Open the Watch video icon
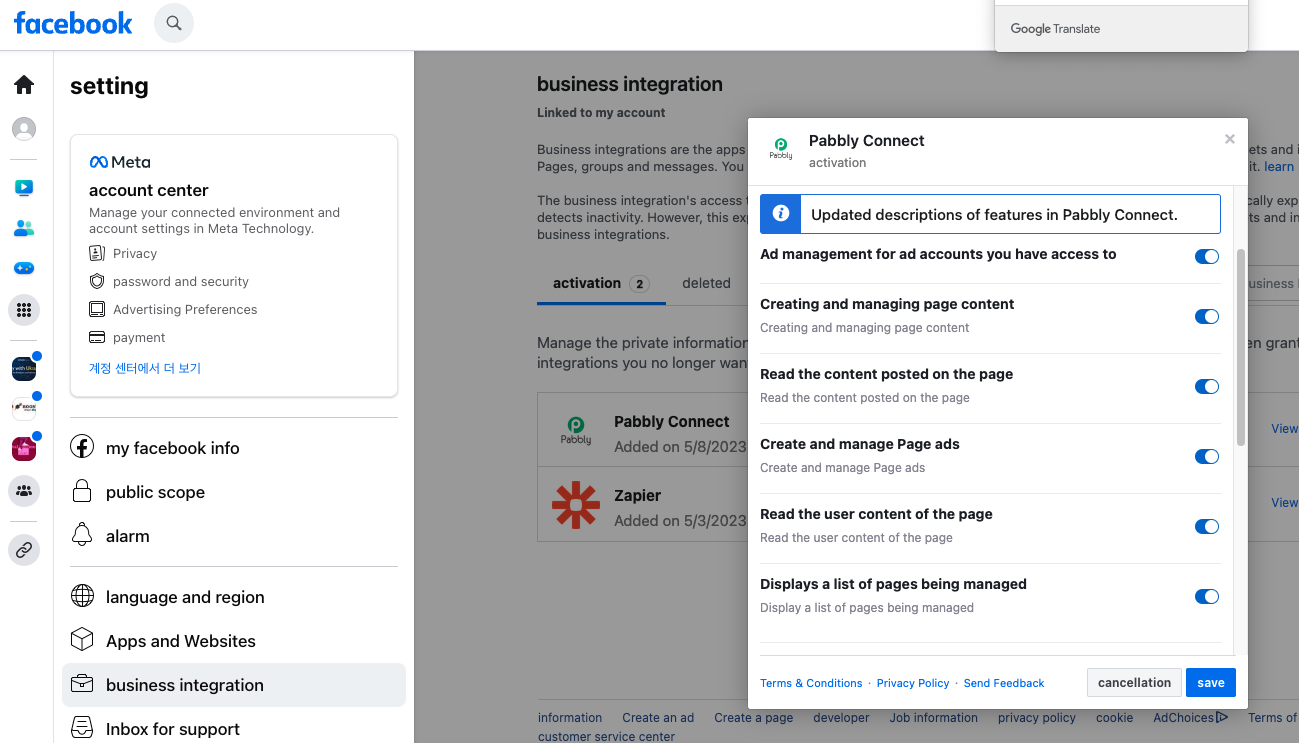1299x743 pixels. [24, 187]
